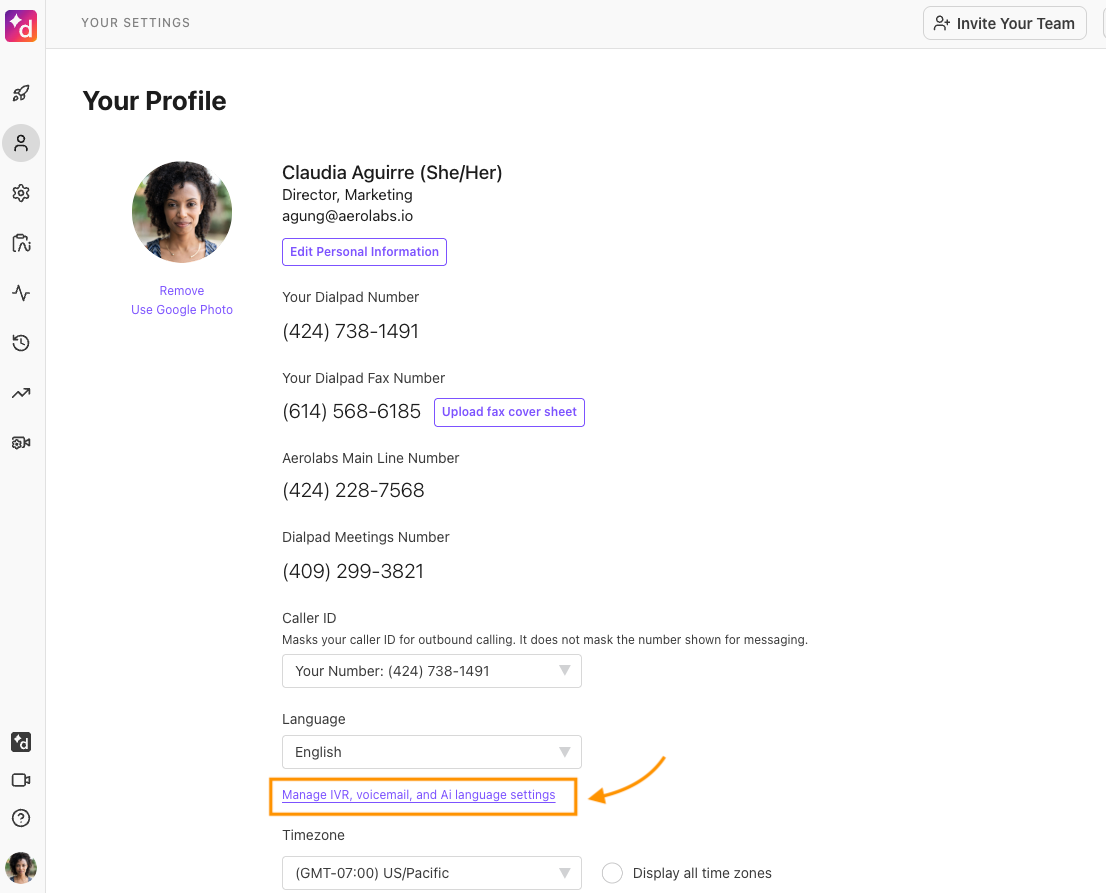Click the Remove photo link
1106x893 pixels.
coord(182,291)
